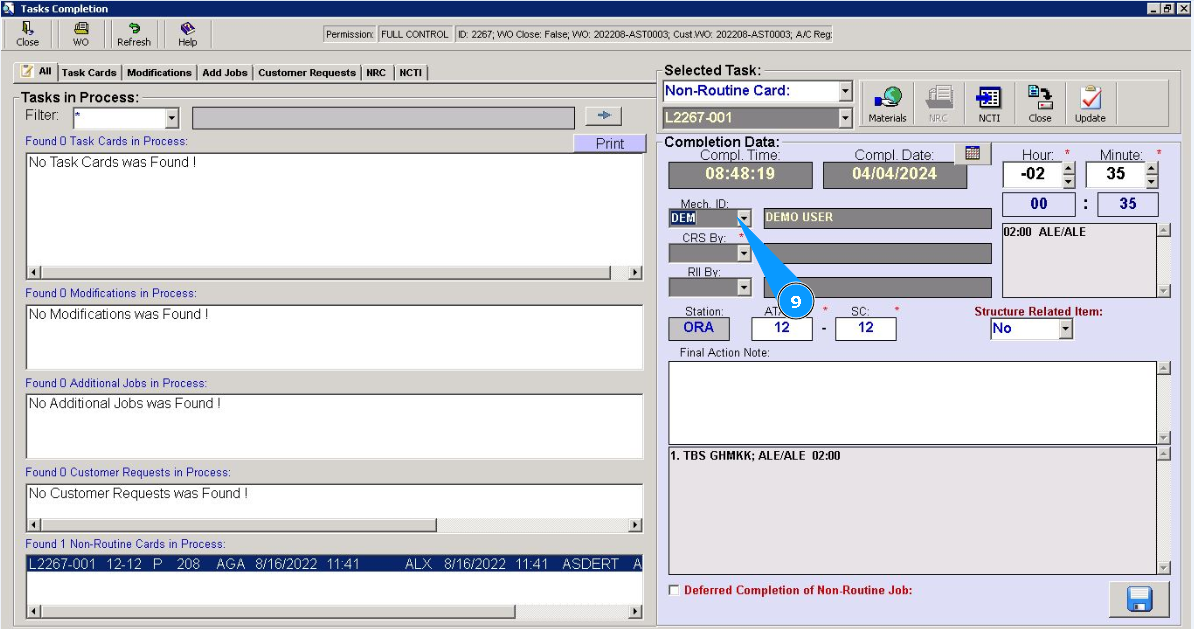
Task: Click the ATA chapter input field
Action: [782, 328]
